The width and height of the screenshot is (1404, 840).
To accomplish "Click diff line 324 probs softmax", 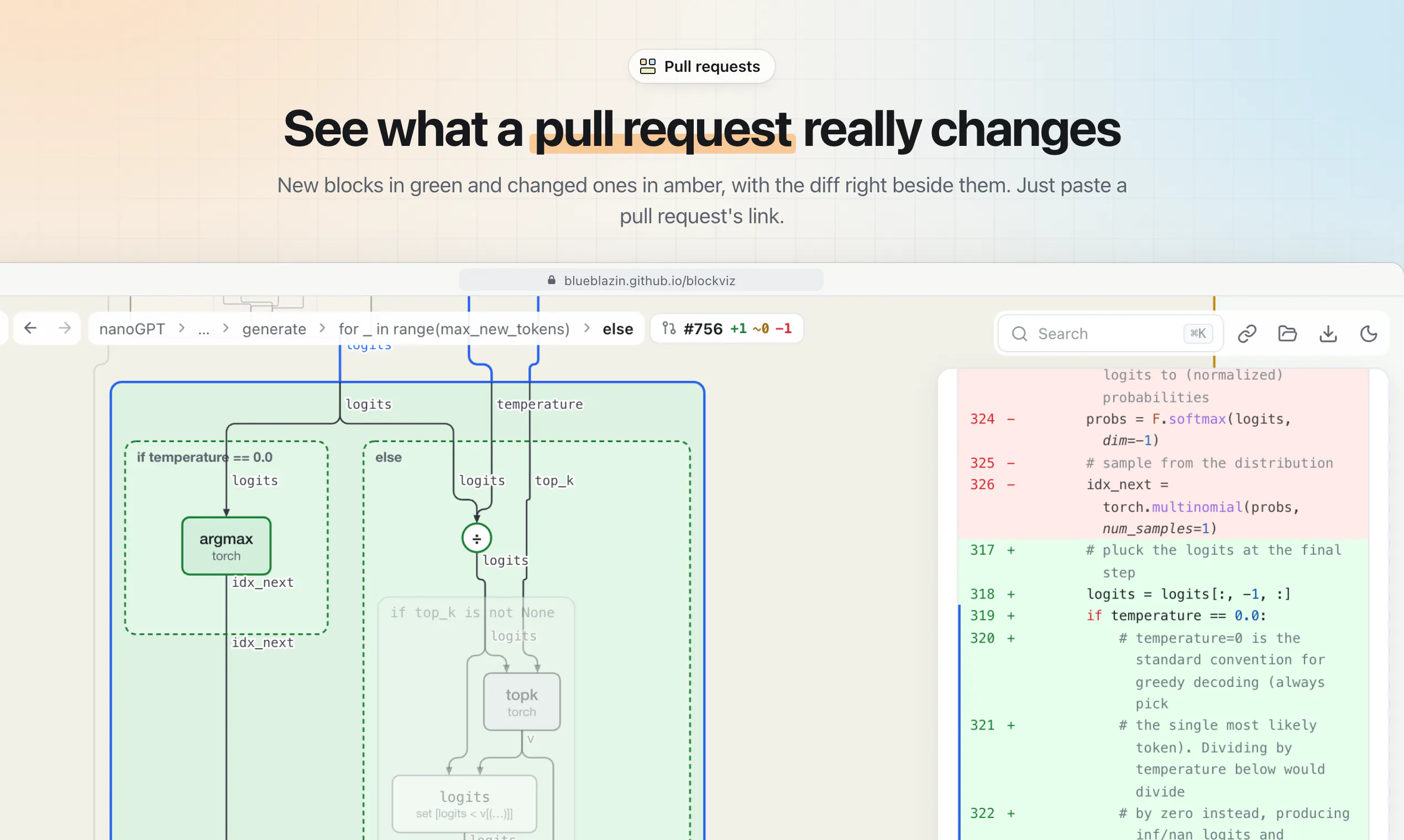I will 1163,429.
